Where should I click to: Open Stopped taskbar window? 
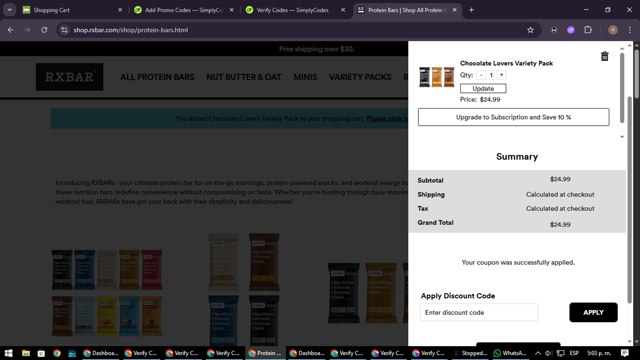(x=470, y=353)
